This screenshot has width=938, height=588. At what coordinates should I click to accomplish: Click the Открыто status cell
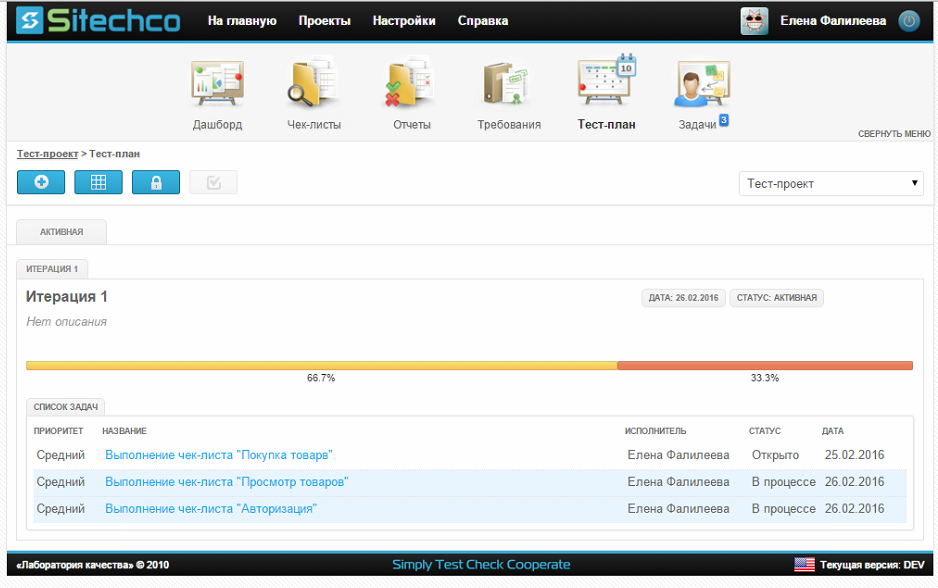(775, 455)
